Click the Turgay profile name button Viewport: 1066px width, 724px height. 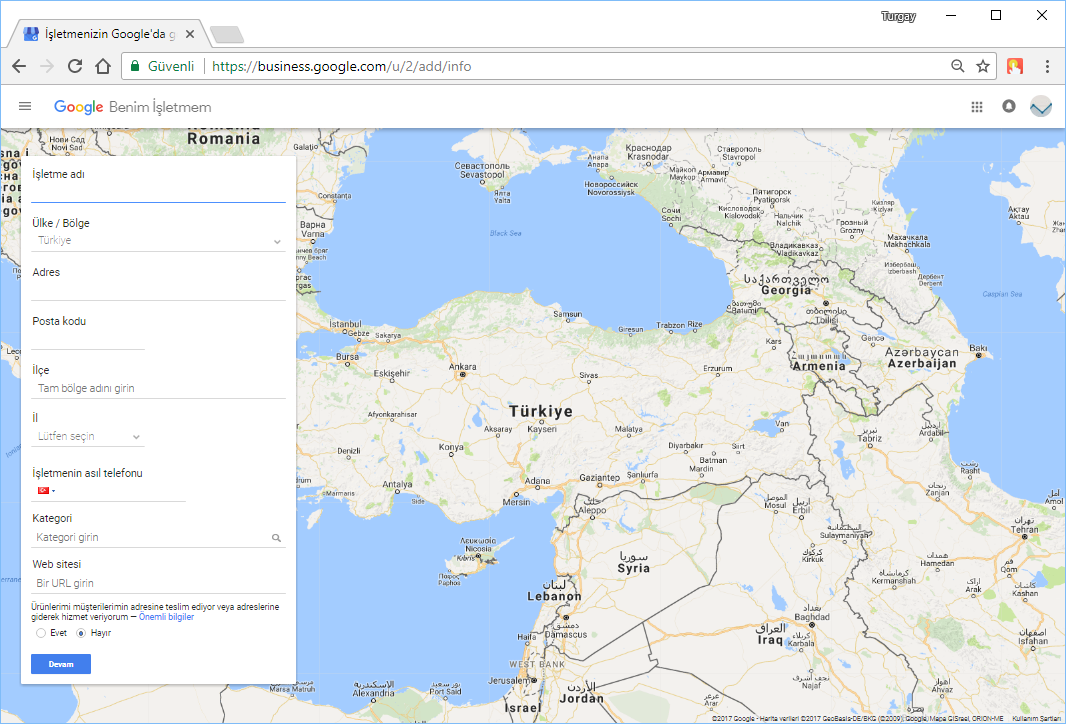(898, 16)
